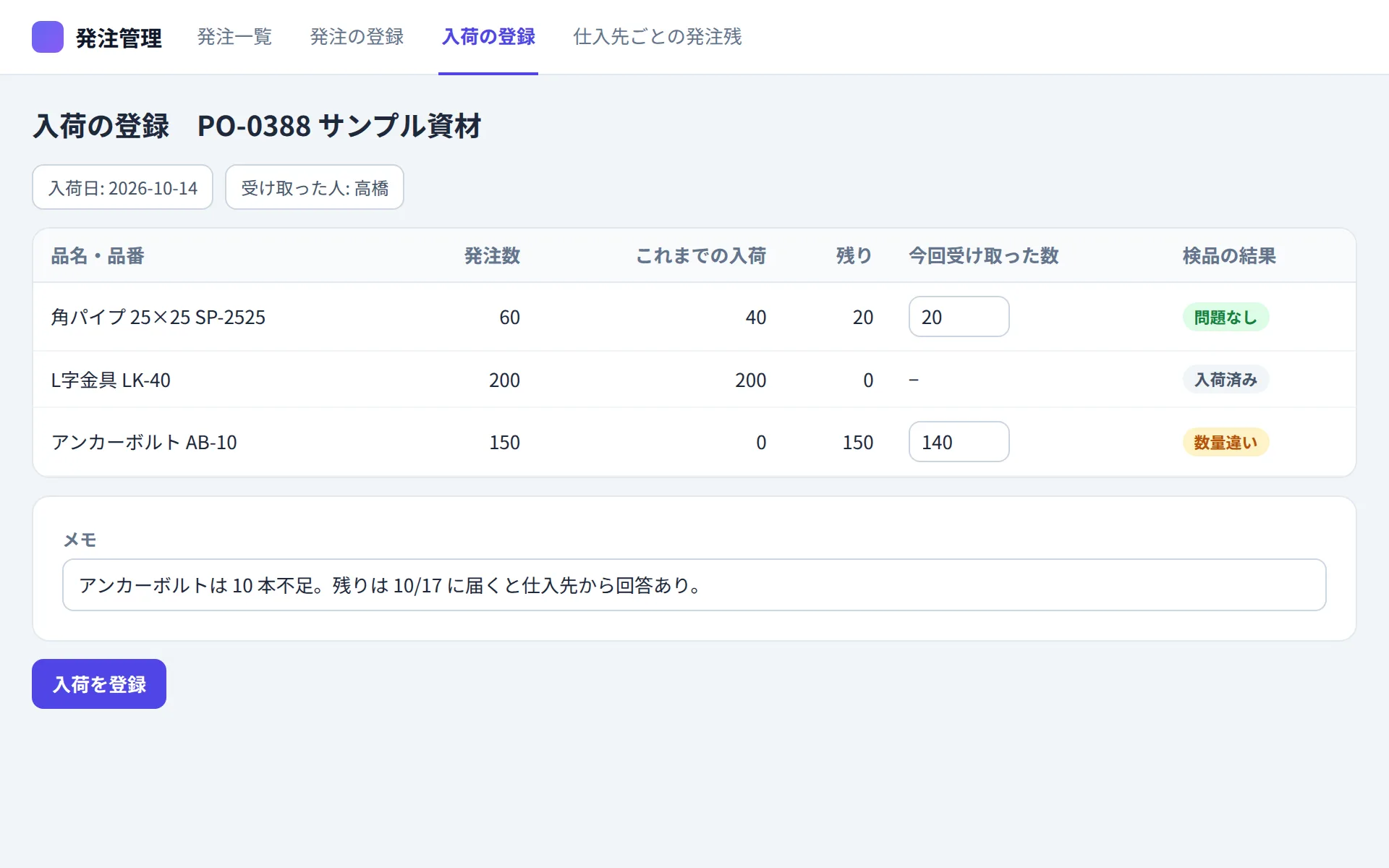Select the アンカーボルト AB-10 item name
The height and width of the screenshot is (868, 1389).
[144, 442]
